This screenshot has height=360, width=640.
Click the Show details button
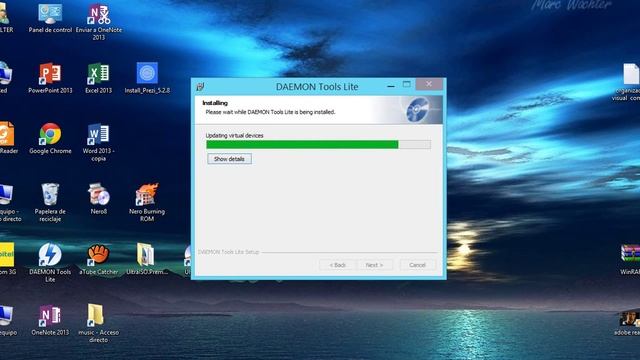coord(229,159)
